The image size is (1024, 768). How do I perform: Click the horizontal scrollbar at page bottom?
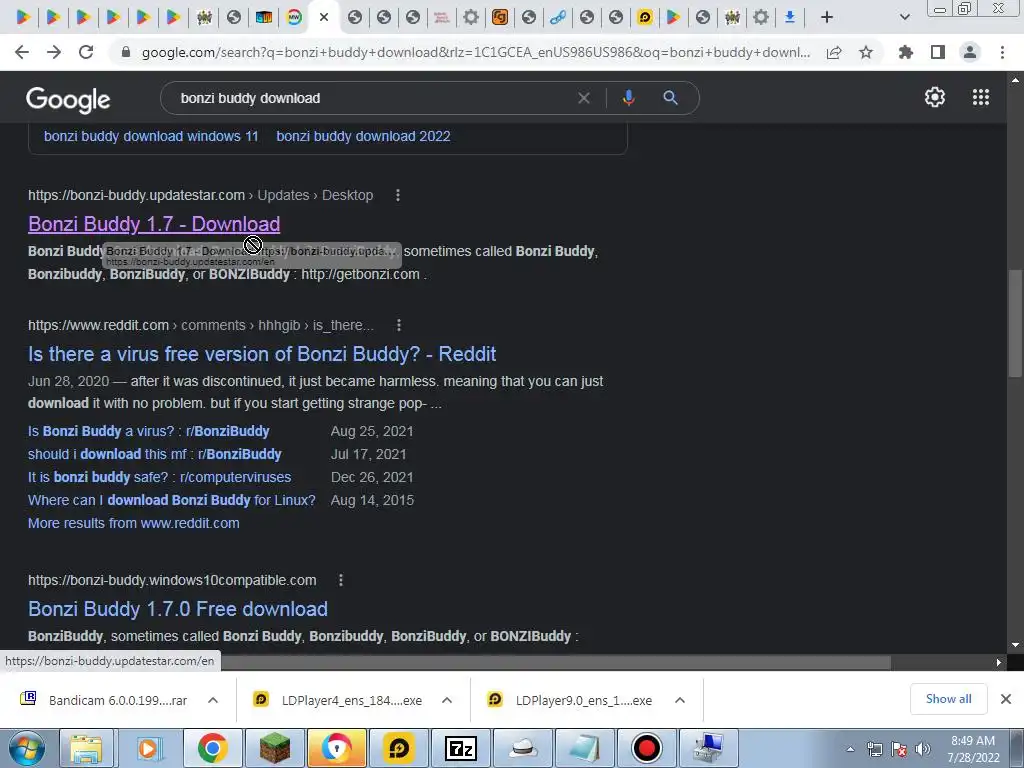coord(556,662)
